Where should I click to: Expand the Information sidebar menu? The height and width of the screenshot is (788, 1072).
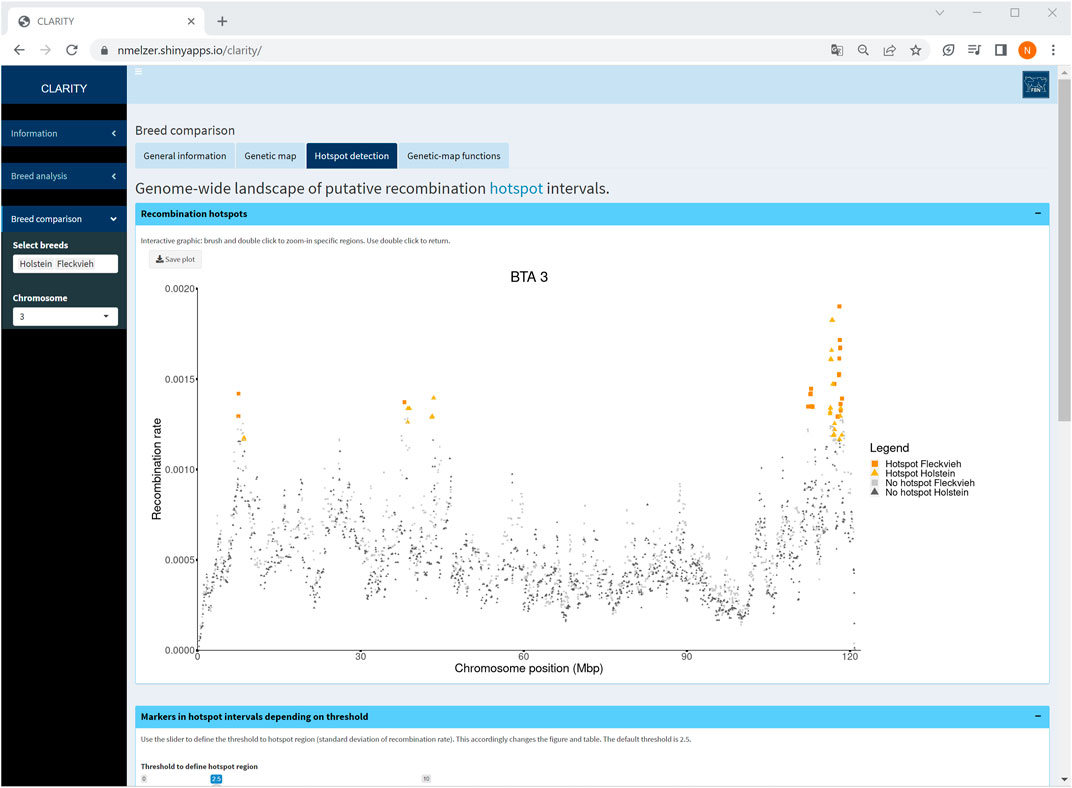tap(64, 133)
